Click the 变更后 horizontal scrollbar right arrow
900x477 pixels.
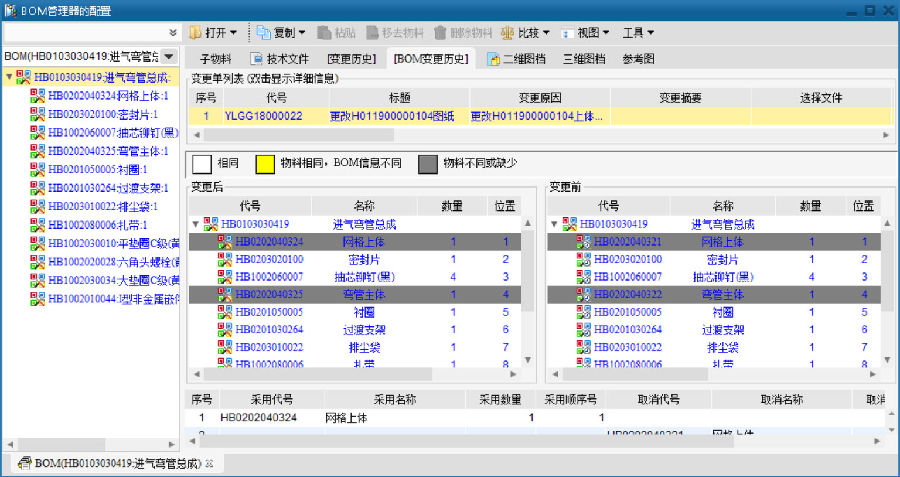514,374
